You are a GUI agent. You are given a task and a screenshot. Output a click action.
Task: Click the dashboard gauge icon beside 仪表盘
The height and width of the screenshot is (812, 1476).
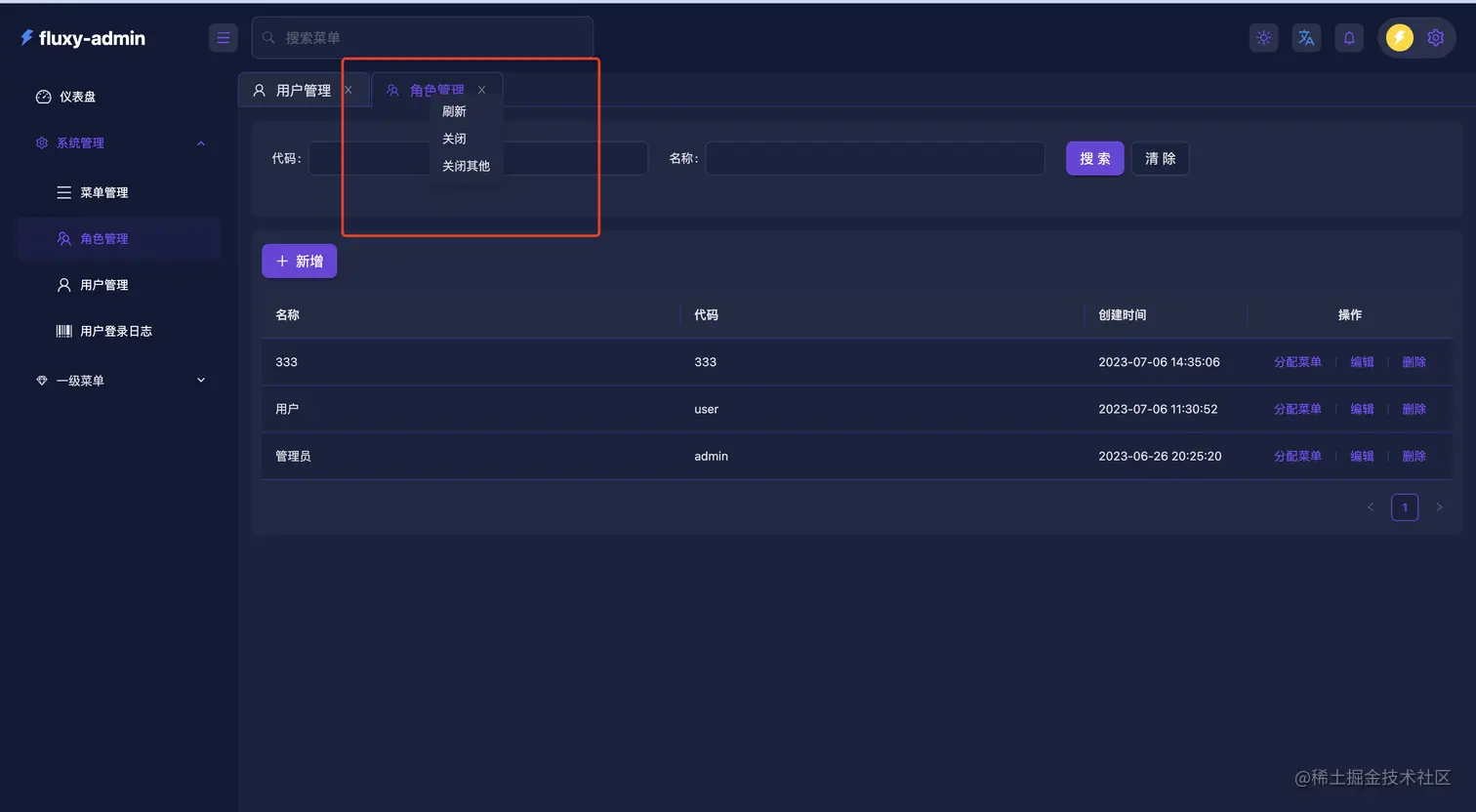point(43,97)
